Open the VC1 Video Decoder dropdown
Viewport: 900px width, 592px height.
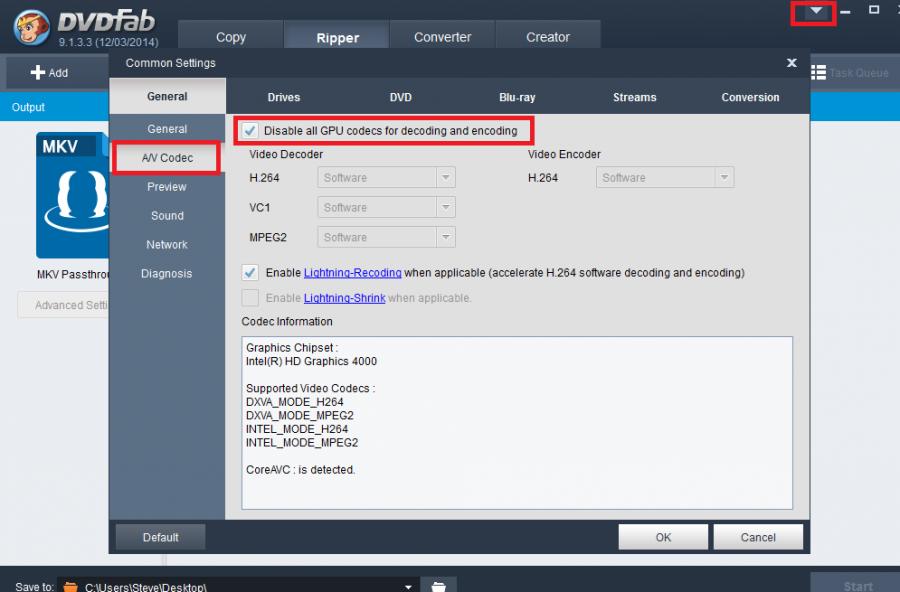point(386,207)
